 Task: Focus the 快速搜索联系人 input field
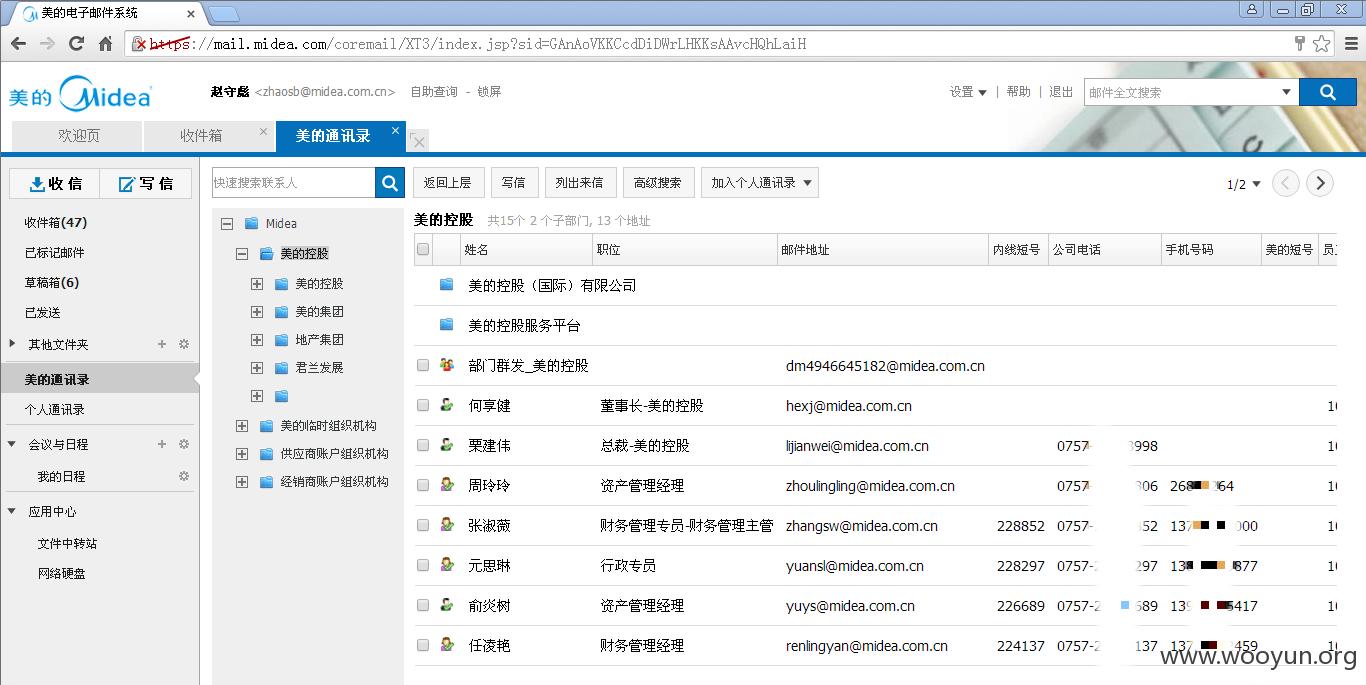(x=293, y=183)
